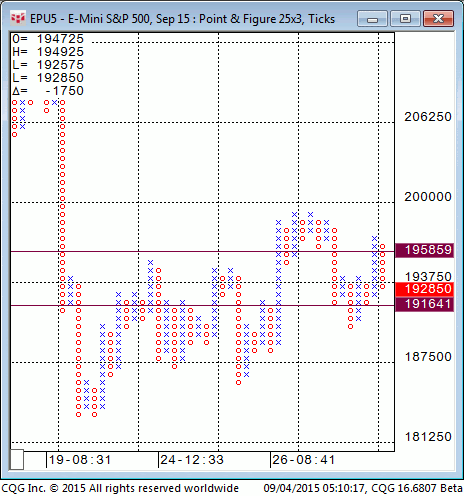Image resolution: width=464 pixels, height=496 pixels.
Task: Click the 195859 purple level marker
Action: (424, 250)
